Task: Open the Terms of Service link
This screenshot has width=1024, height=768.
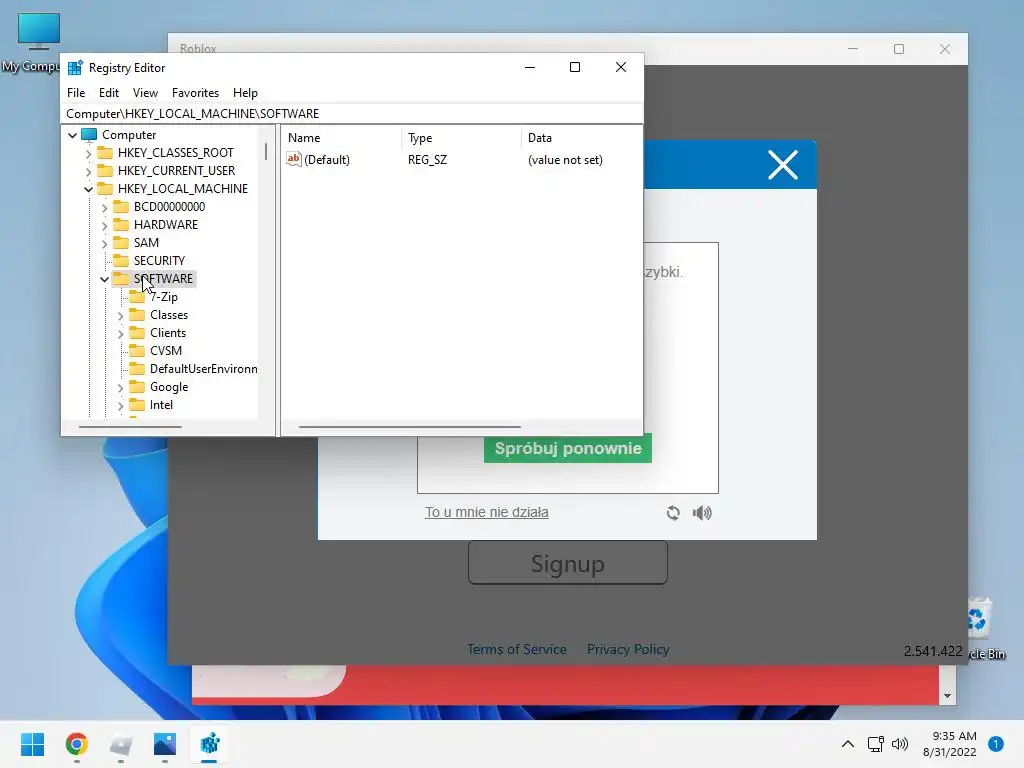Action: pyautogui.click(x=516, y=649)
